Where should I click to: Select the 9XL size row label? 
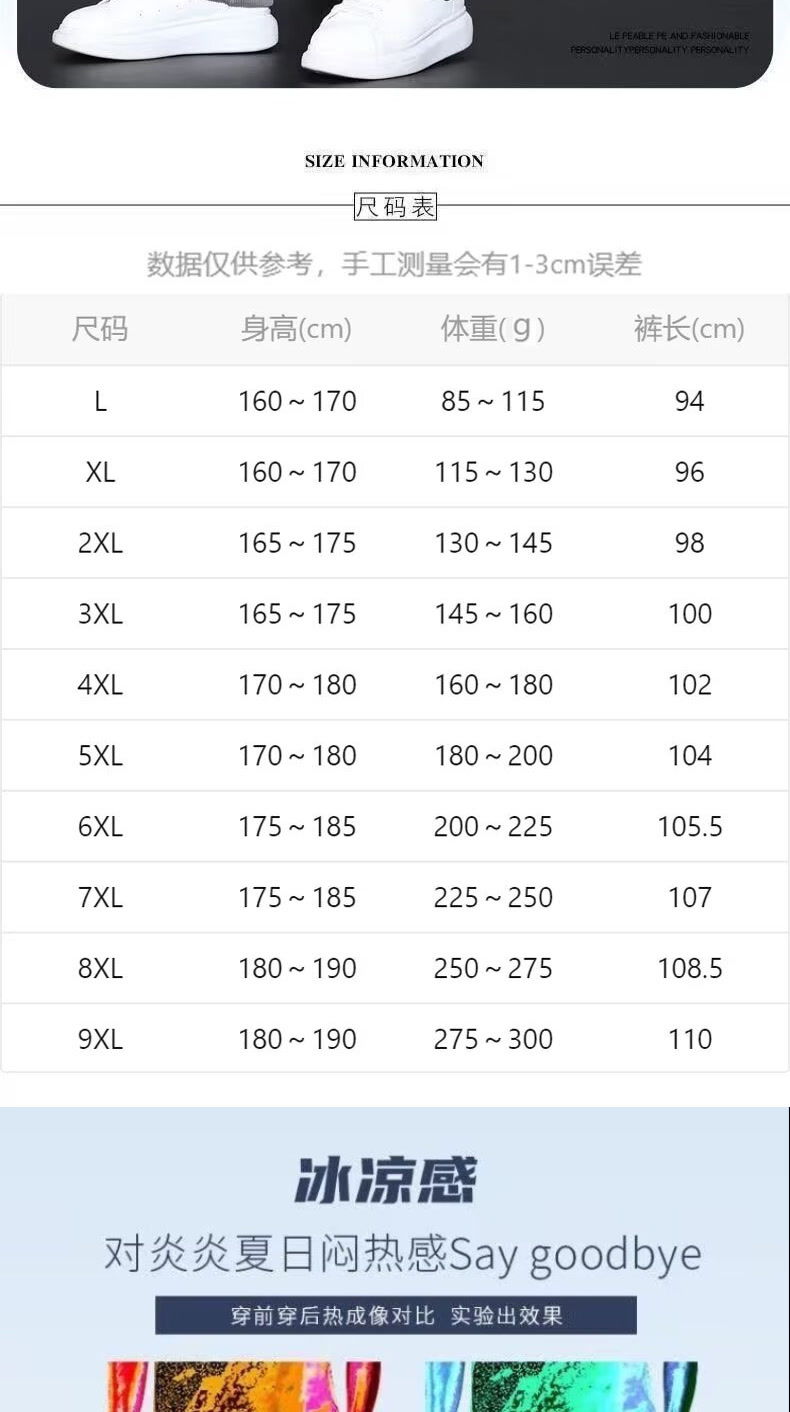click(x=100, y=1039)
